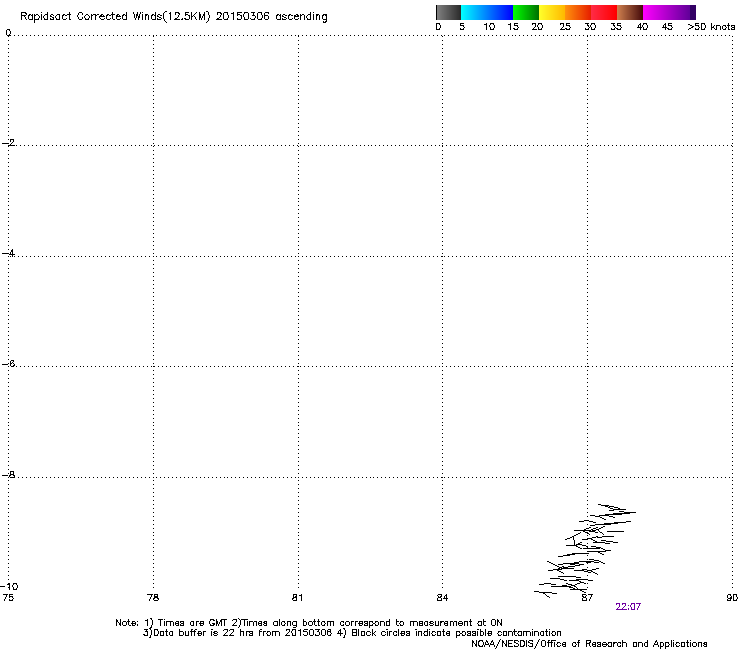Click the wind barb cluster near longitude 87
The image size is (740, 650).
point(585,550)
